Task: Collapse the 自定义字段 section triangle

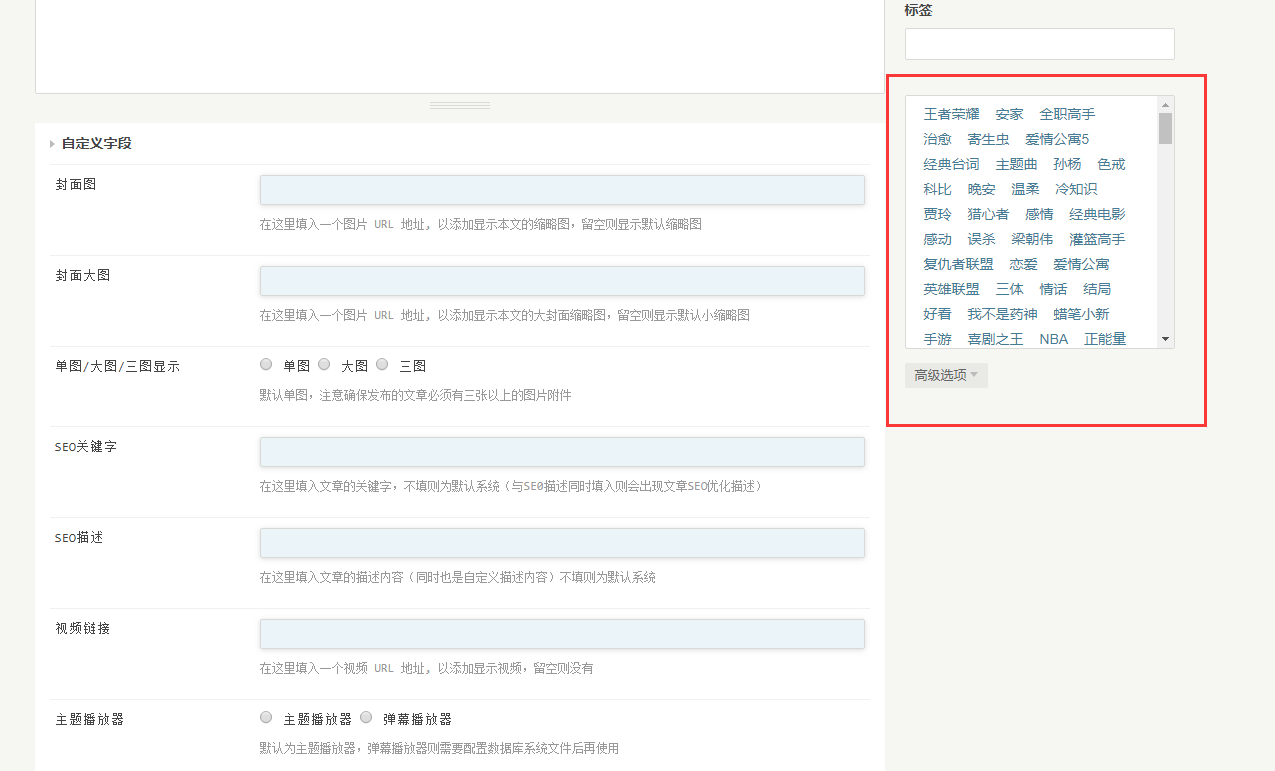Action: [52, 144]
